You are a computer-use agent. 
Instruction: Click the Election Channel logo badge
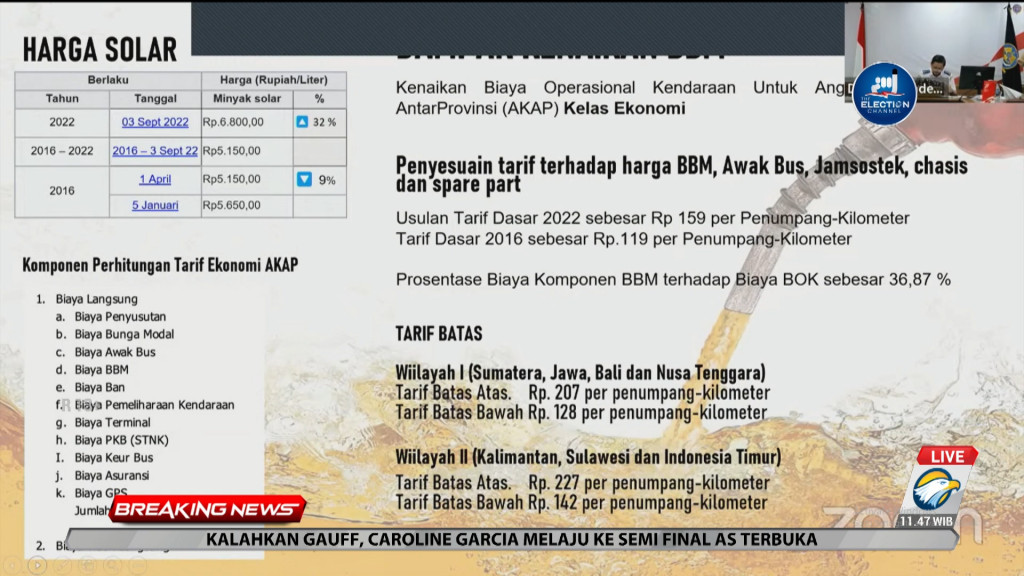tap(884, 94)
